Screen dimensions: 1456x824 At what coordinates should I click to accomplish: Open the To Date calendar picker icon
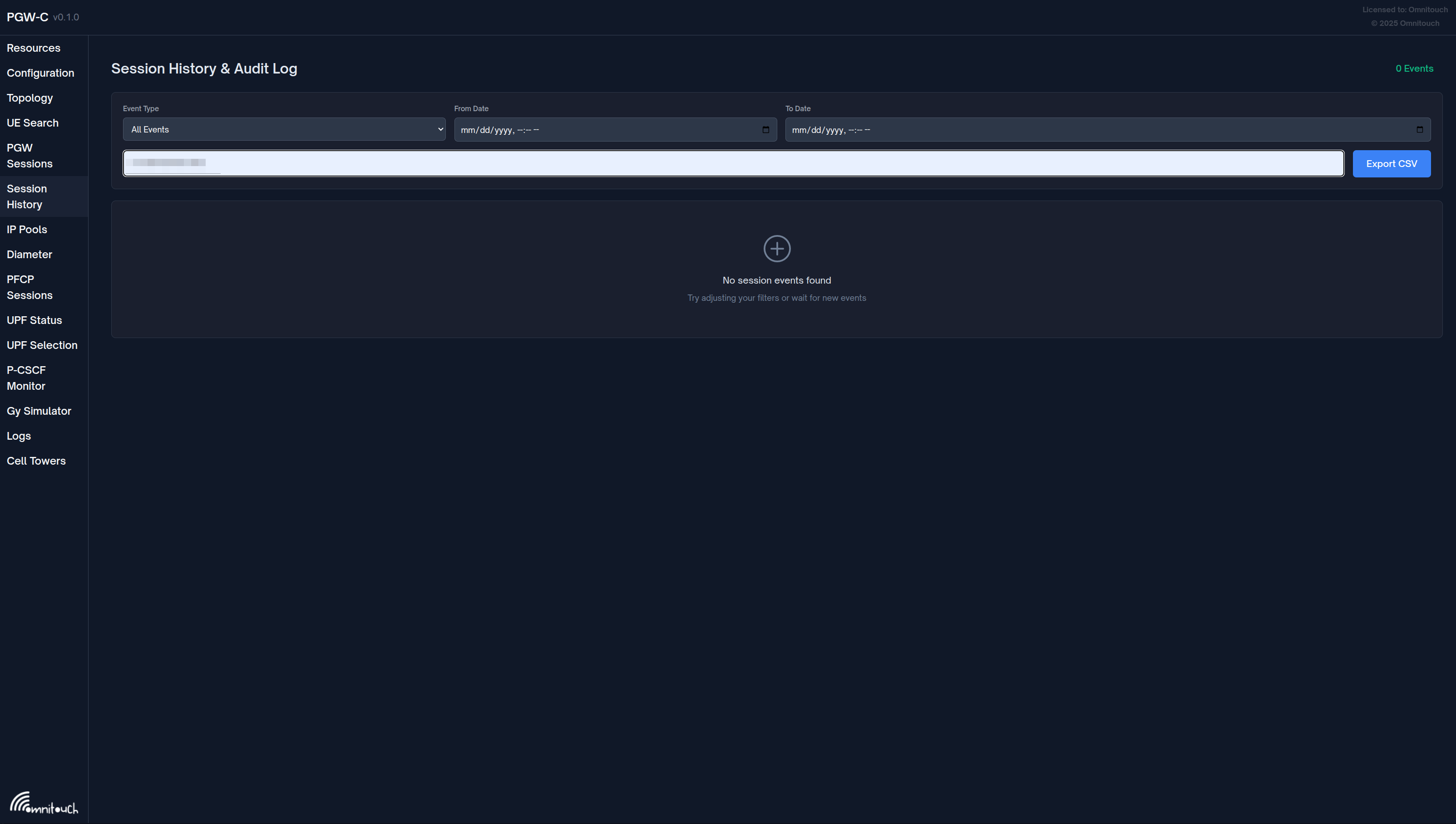1419,130
